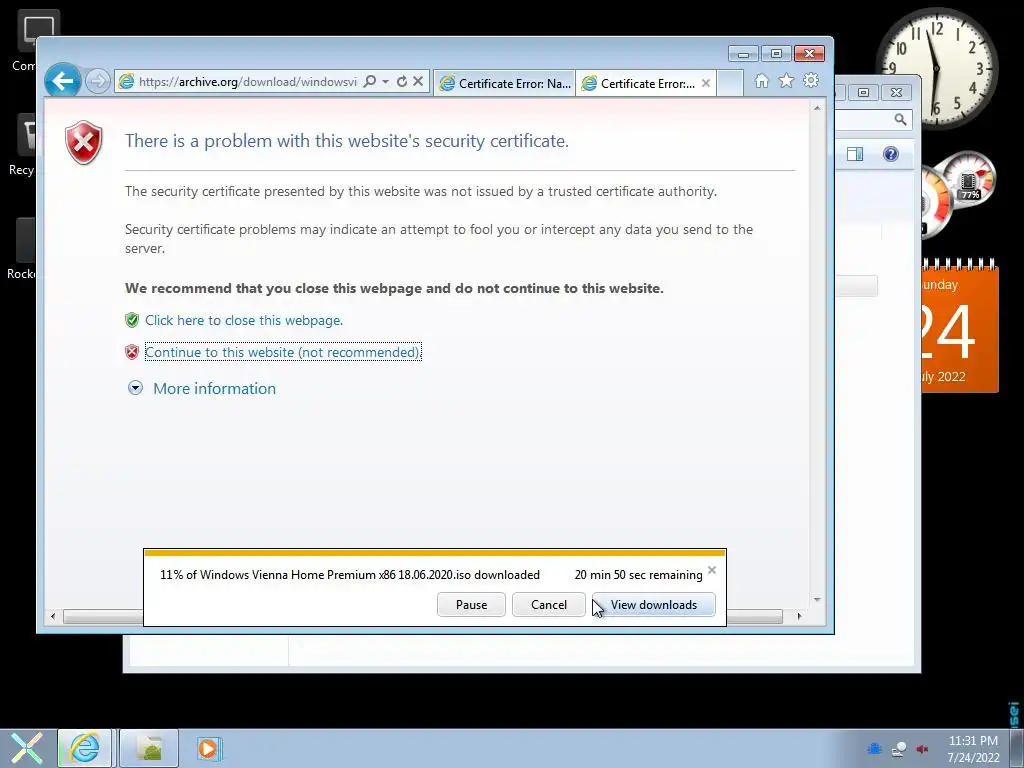Cancel the ISO download
Image resolution: width=1024 pixels, height=768 pixels.
(549, 605)
